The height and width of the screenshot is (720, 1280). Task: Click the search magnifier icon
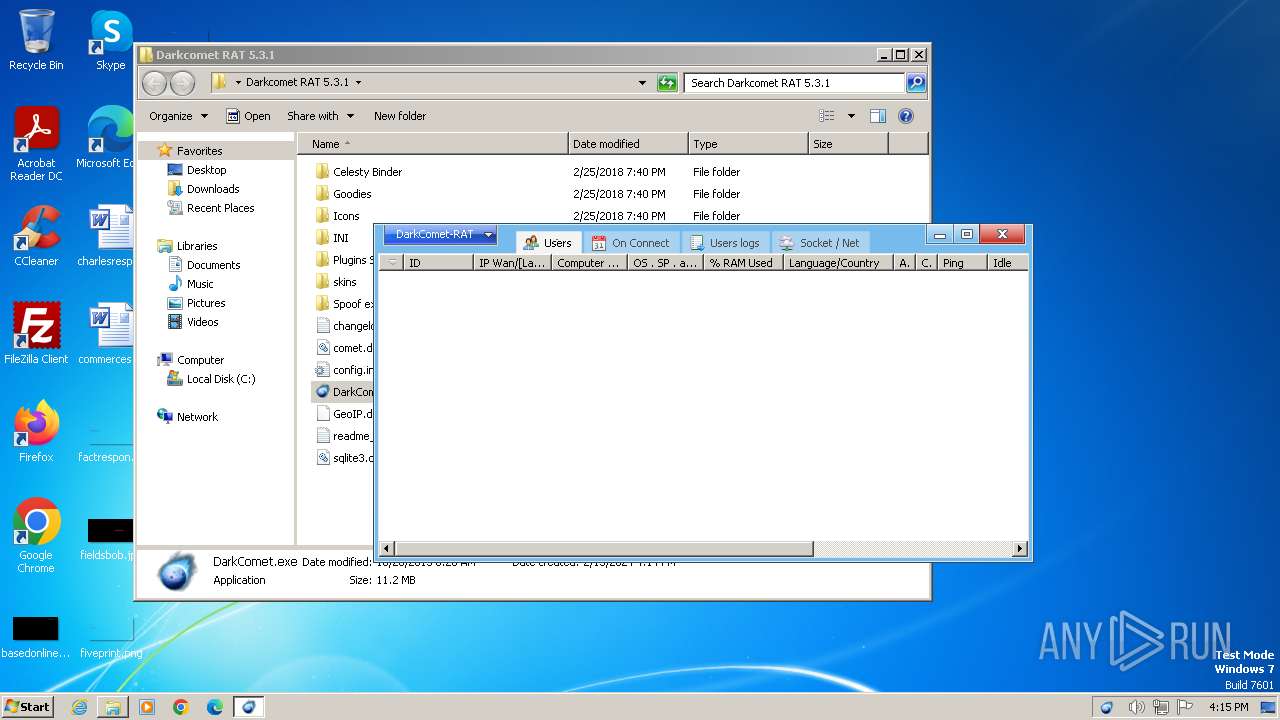[916, 83]
